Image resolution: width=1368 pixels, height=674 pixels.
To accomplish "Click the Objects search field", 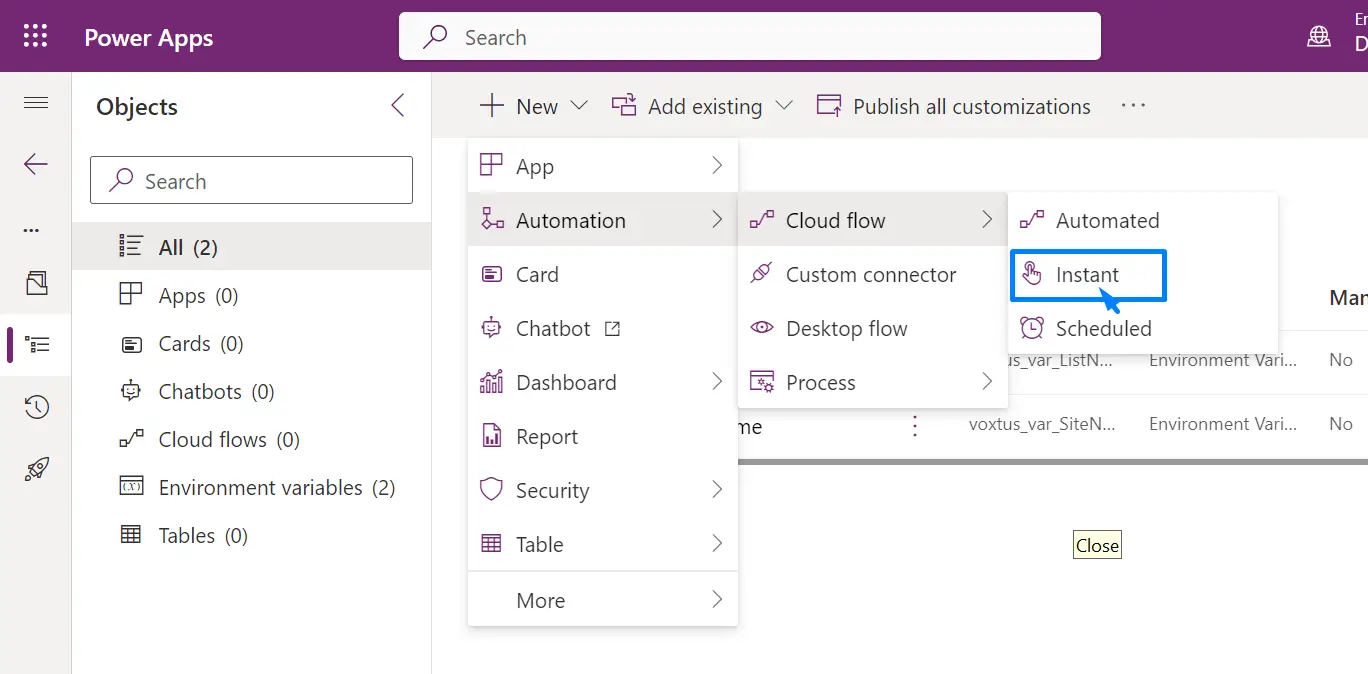I will click(x=251, y=181).
